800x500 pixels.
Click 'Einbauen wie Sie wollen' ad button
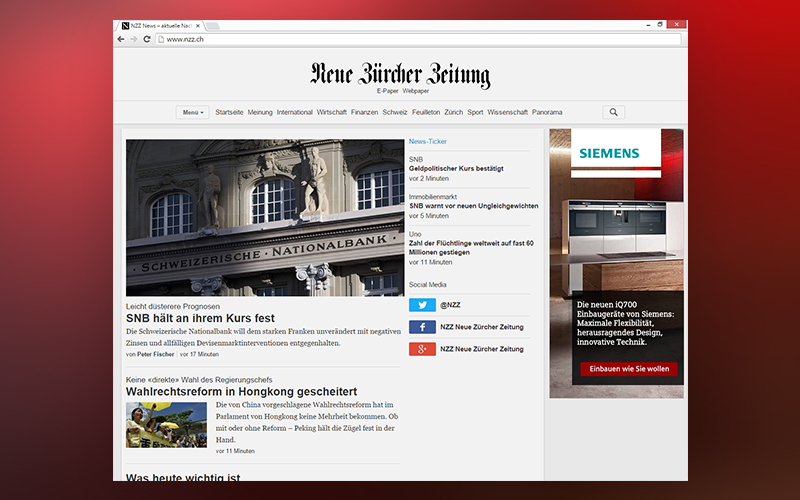(x=628, y=369)
